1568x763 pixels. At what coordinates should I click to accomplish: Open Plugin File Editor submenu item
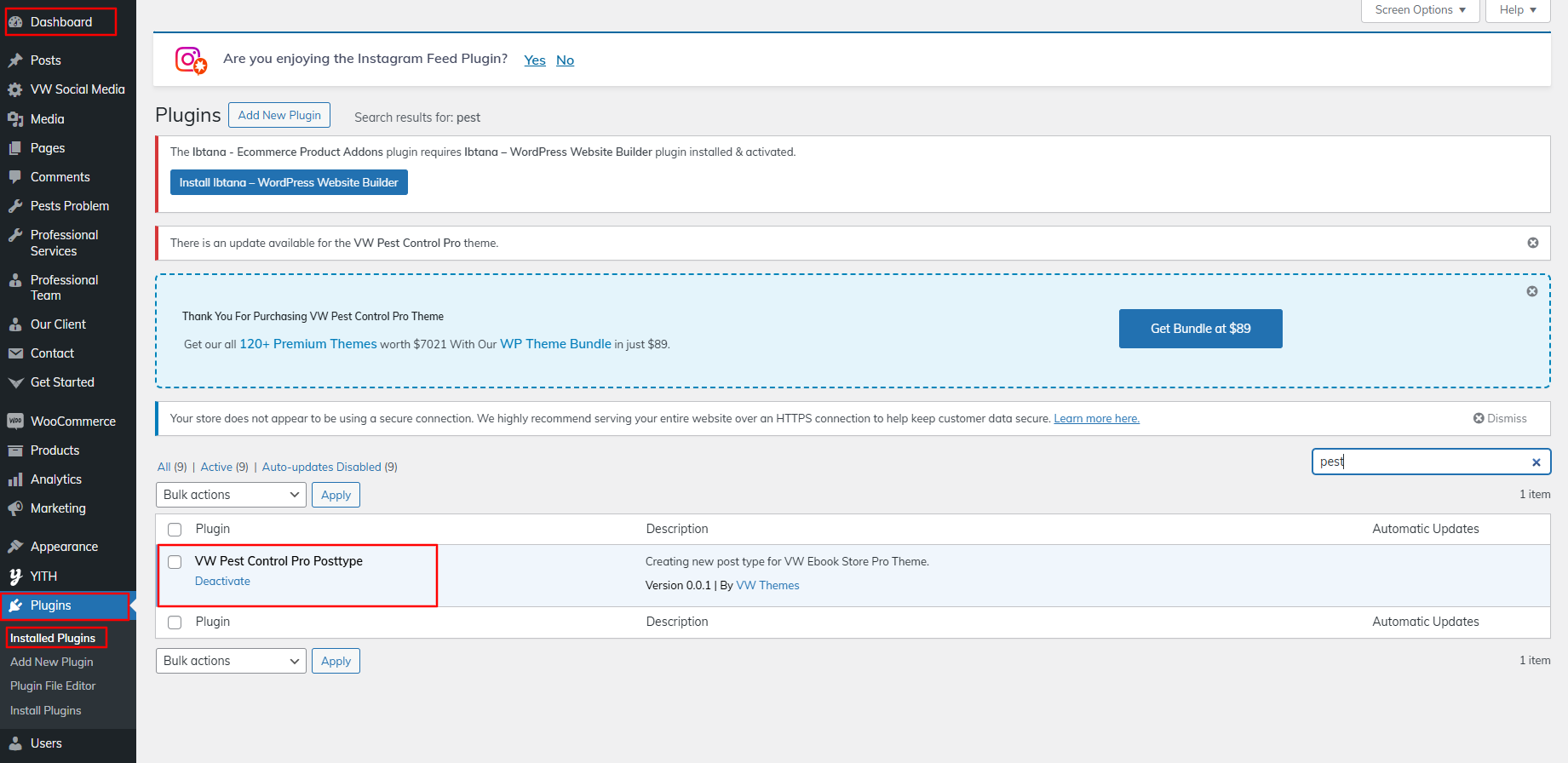[53, 686]
